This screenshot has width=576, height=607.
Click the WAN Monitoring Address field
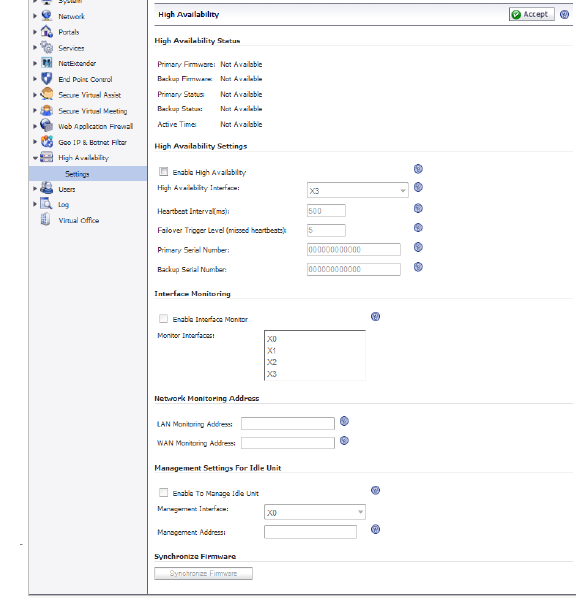(x=288, y=442)
